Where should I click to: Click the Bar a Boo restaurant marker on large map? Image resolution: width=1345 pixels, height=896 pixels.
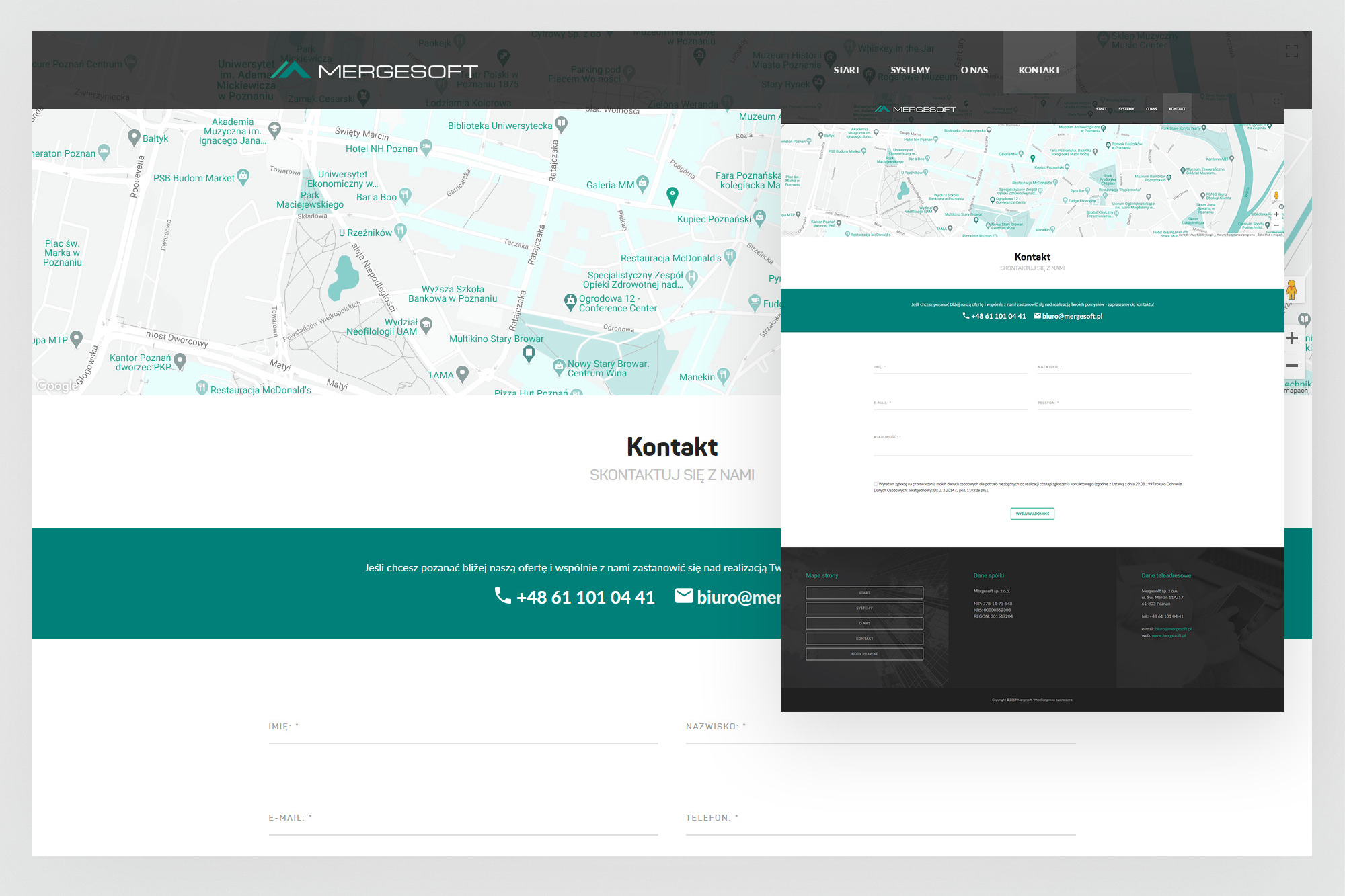pyautogui.click(x=405, y=196)
